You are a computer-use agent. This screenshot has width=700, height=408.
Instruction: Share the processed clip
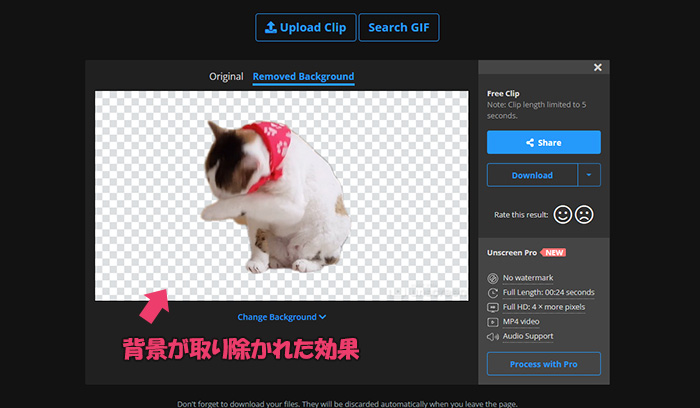click(x=544, y=142)
